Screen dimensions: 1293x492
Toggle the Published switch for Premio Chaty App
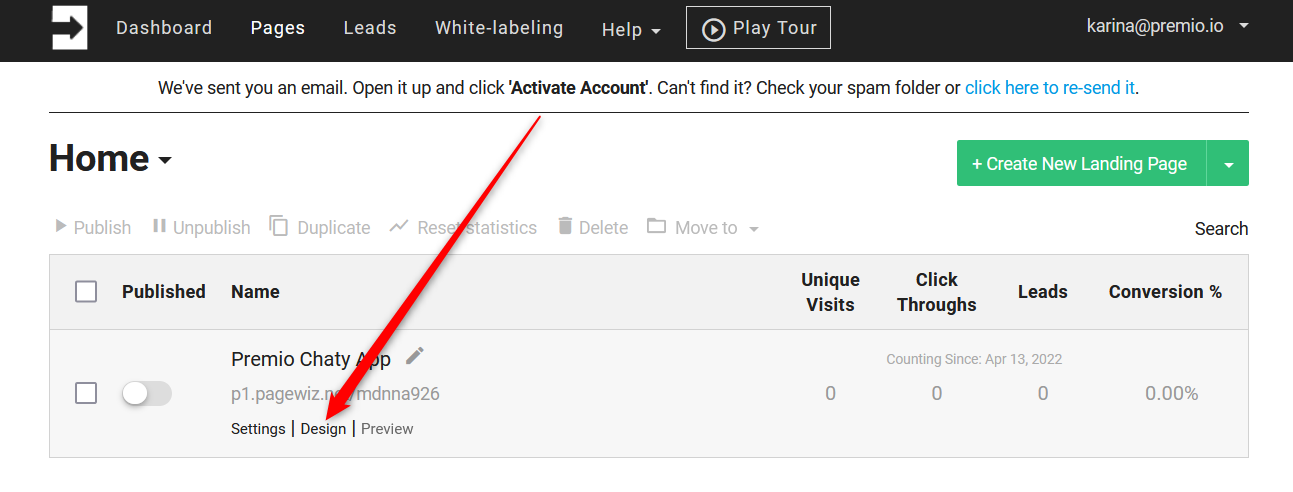point(147,393)
